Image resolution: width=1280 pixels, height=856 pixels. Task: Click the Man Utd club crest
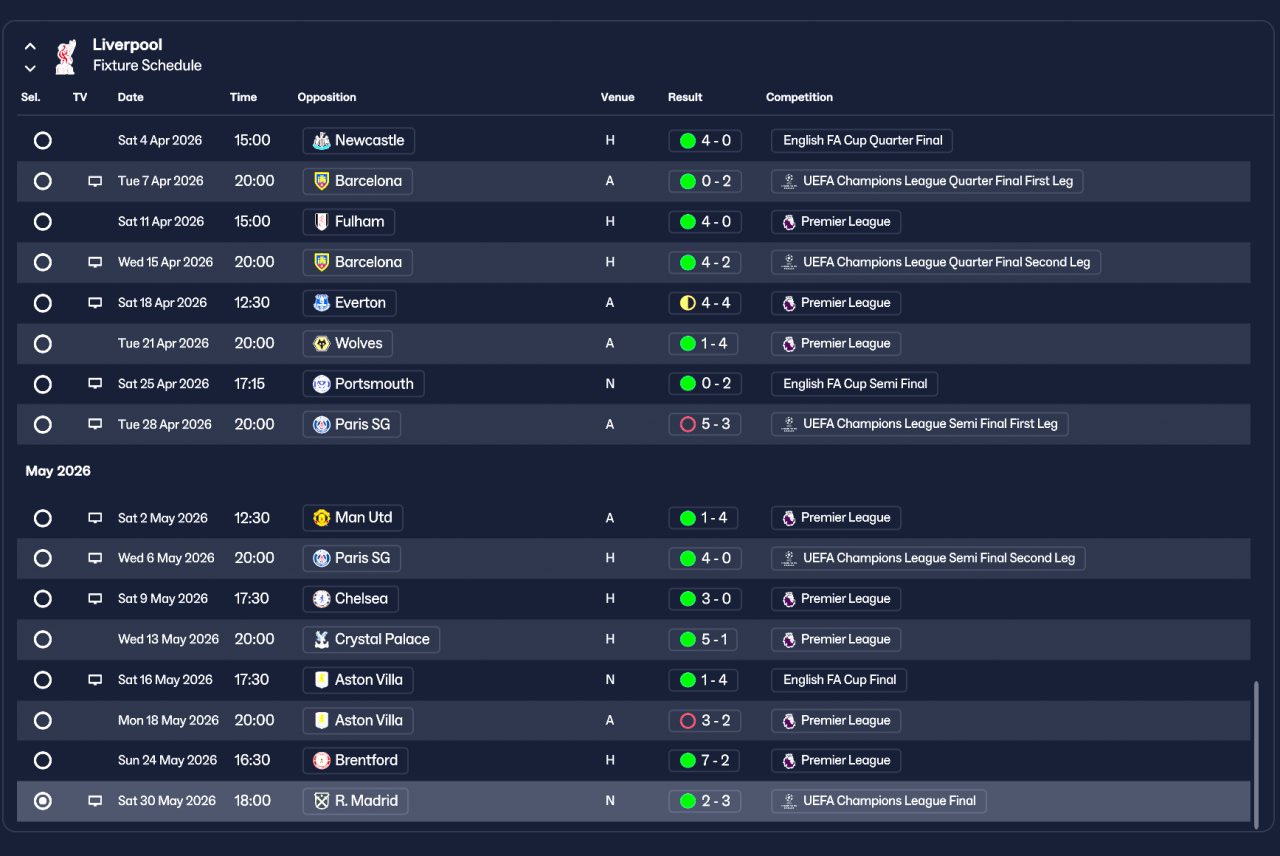[x=321, y=518]
